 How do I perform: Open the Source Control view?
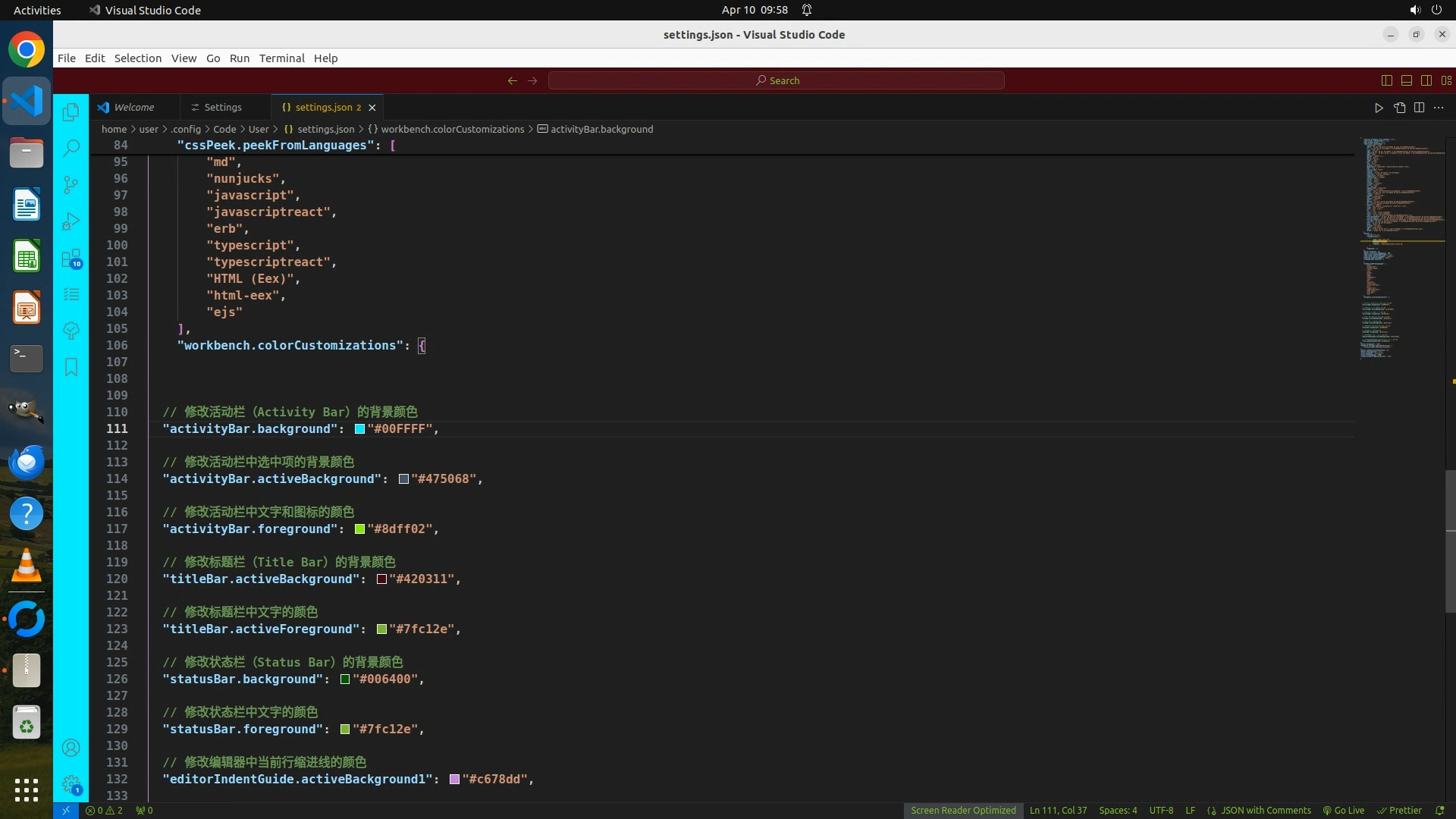[71, 185]
